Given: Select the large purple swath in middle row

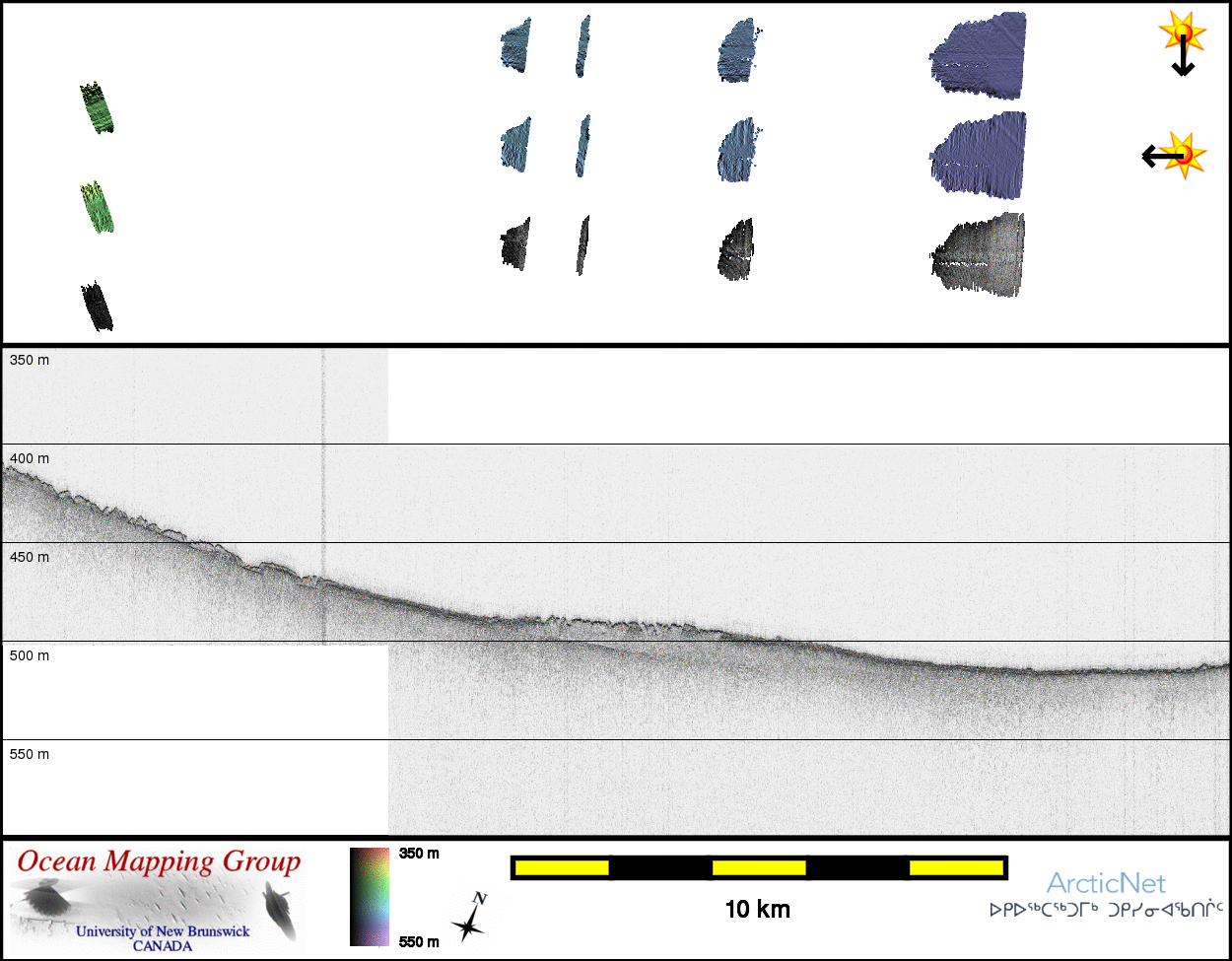Looking at the screenshot, I should pyautogui.click(x=981, y=155).
